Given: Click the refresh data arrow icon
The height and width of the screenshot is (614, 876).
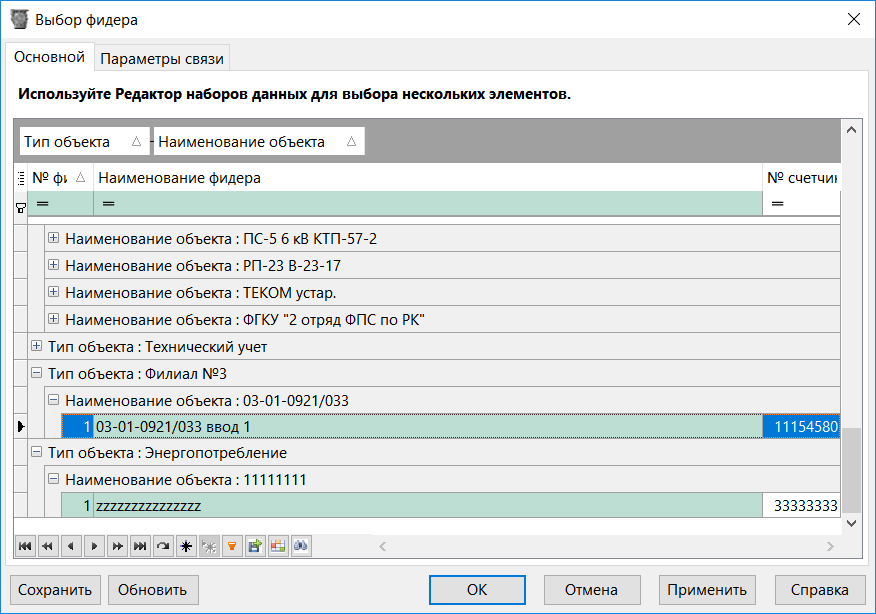Looking at the screenshot, I should [162, 546].
